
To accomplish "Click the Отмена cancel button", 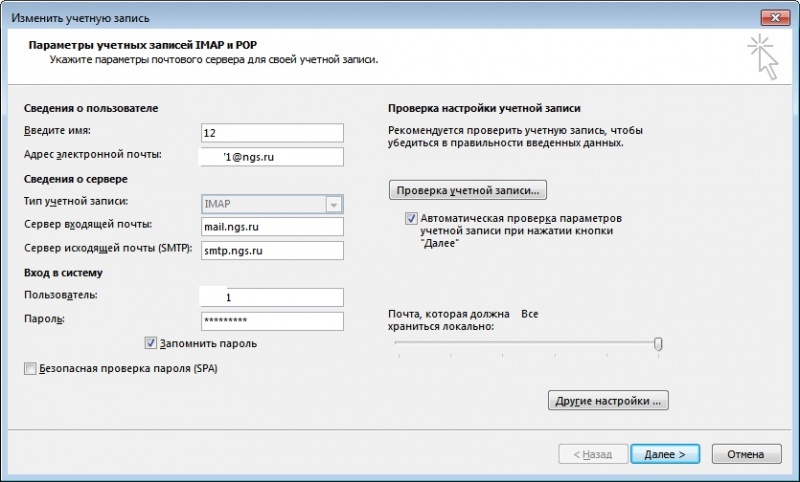I will [746, 454].
